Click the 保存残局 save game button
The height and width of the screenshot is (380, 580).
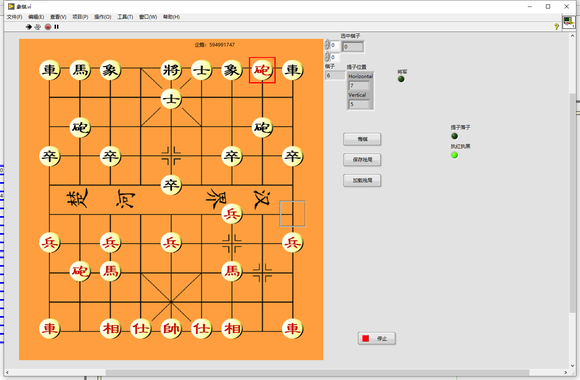coord(362,160)
